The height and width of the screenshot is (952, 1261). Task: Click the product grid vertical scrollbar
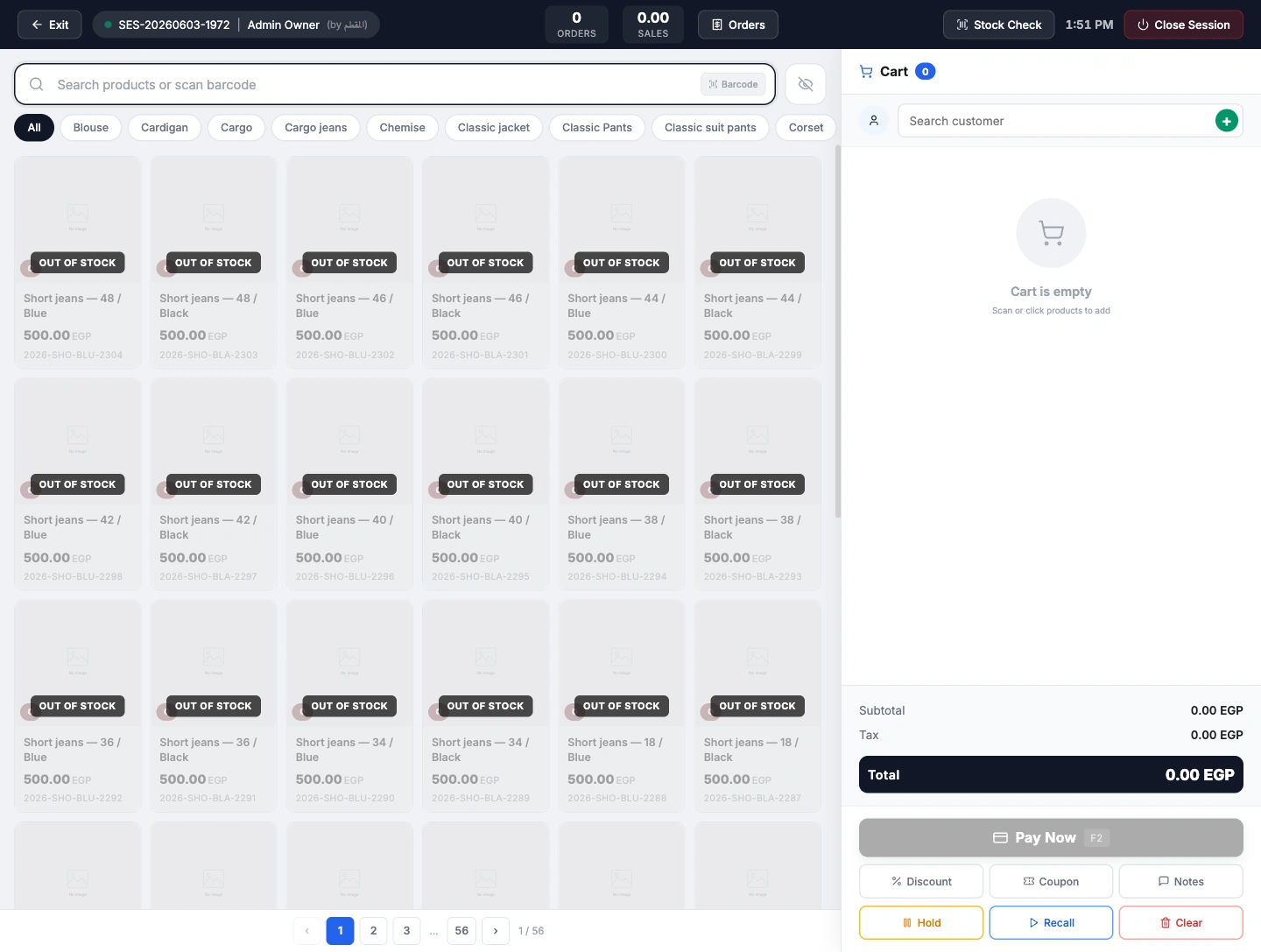838,333
